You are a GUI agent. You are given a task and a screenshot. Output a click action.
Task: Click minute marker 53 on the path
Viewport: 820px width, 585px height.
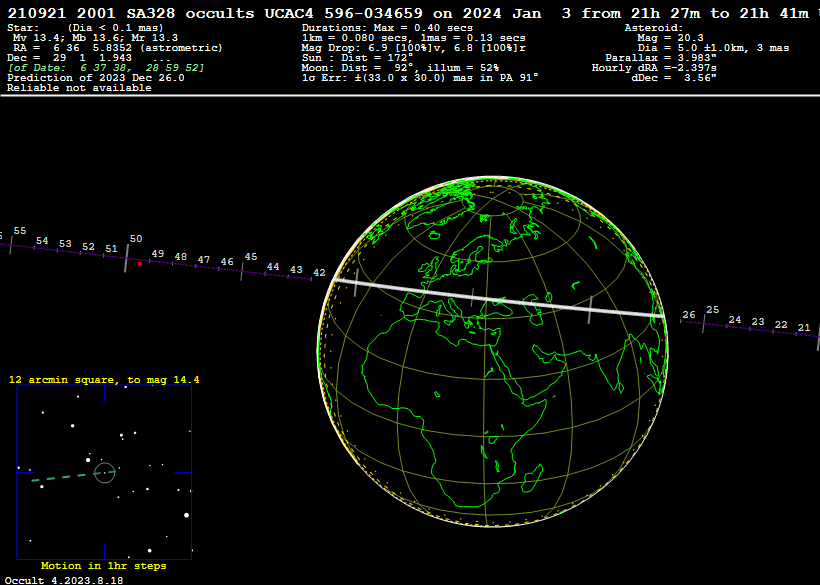tap(65, 244)
